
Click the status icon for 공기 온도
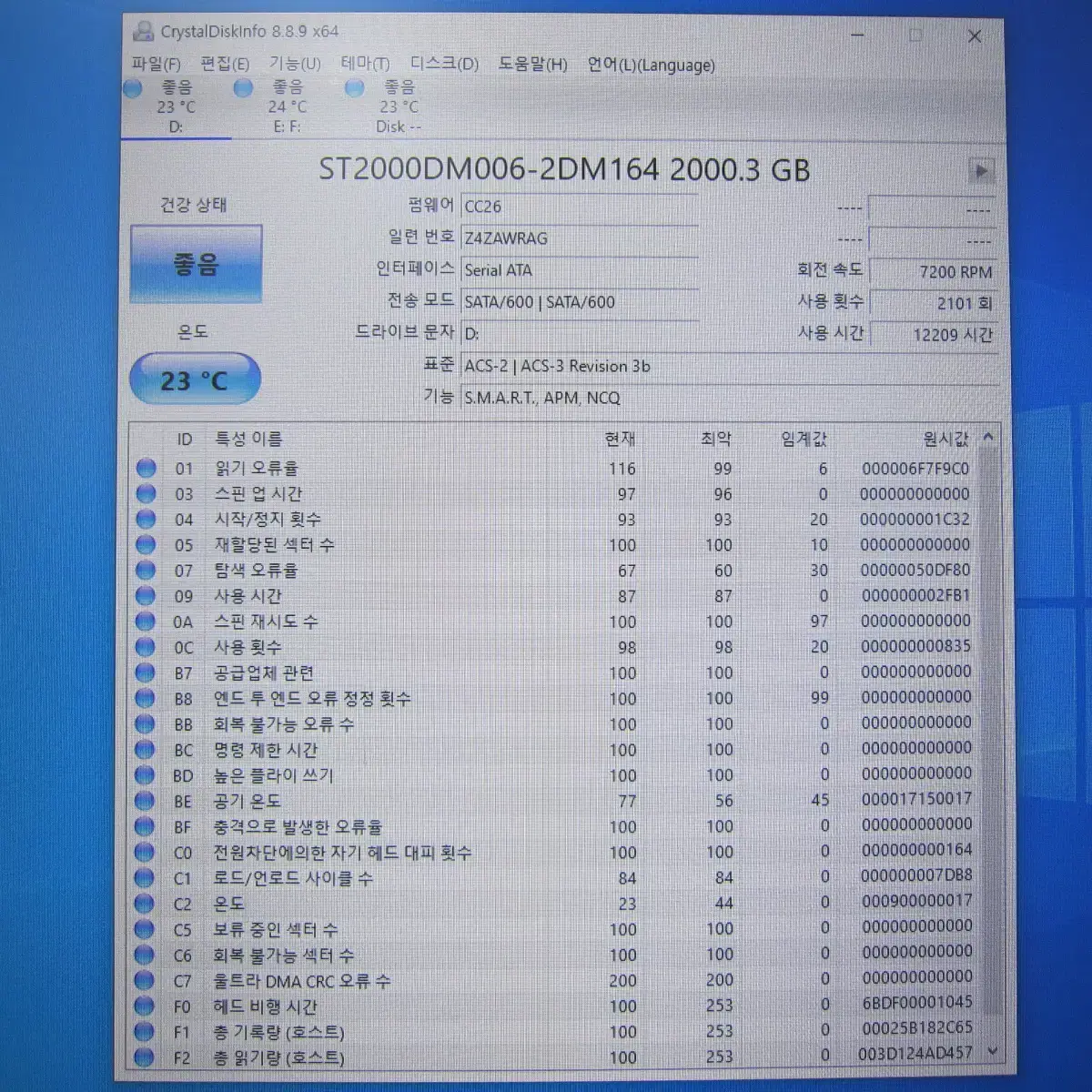[x=146, y=801]
